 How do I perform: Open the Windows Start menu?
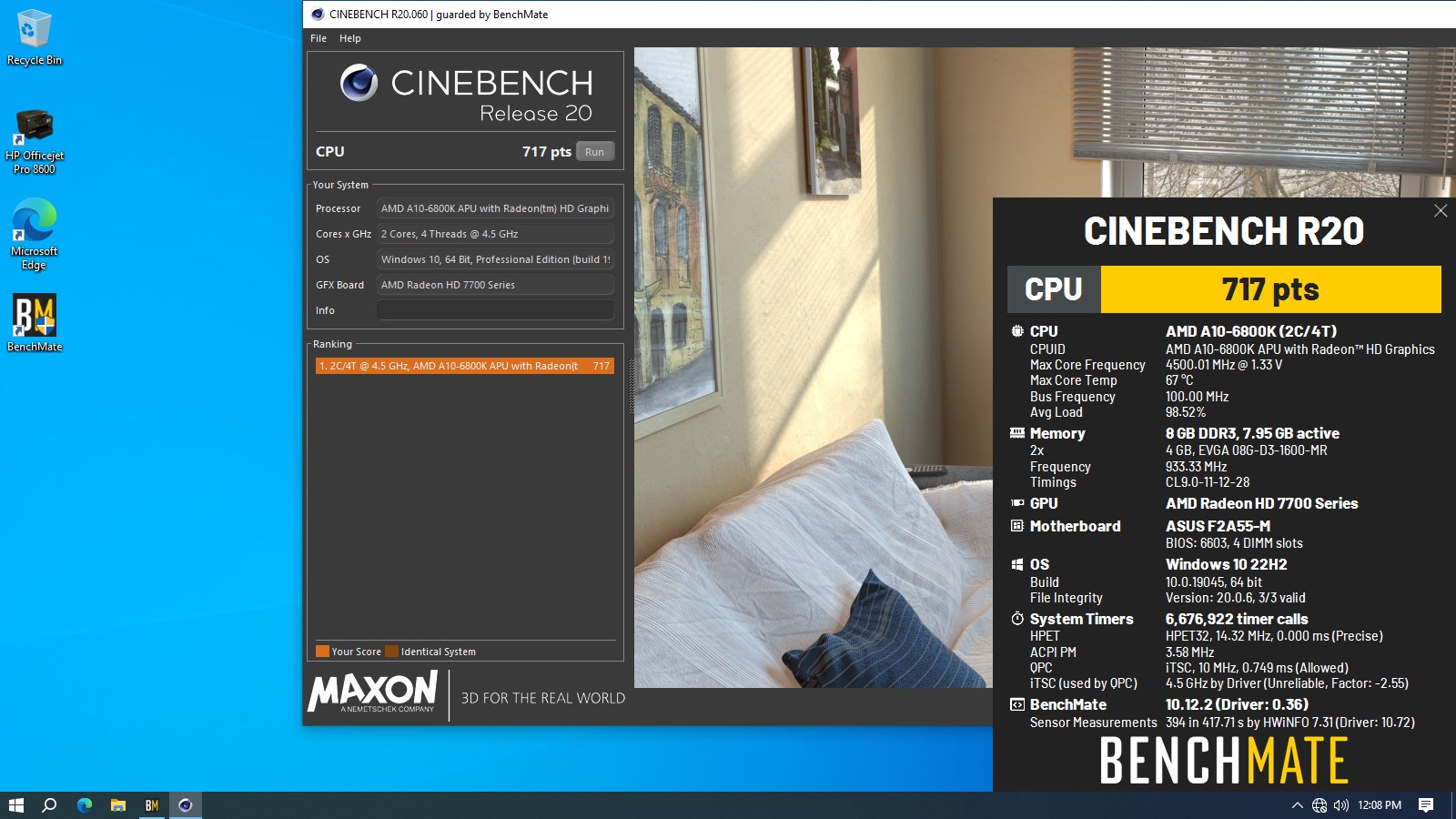(x=16, y=805)
